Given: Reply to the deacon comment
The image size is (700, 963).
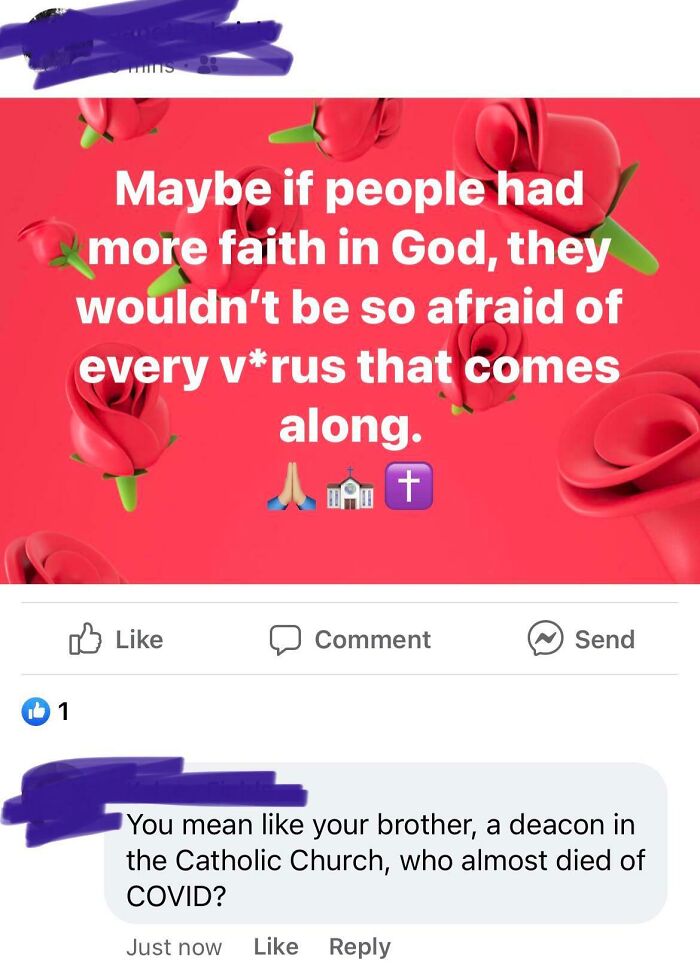Looking at the screenshot, I should (x=360, y=947).
